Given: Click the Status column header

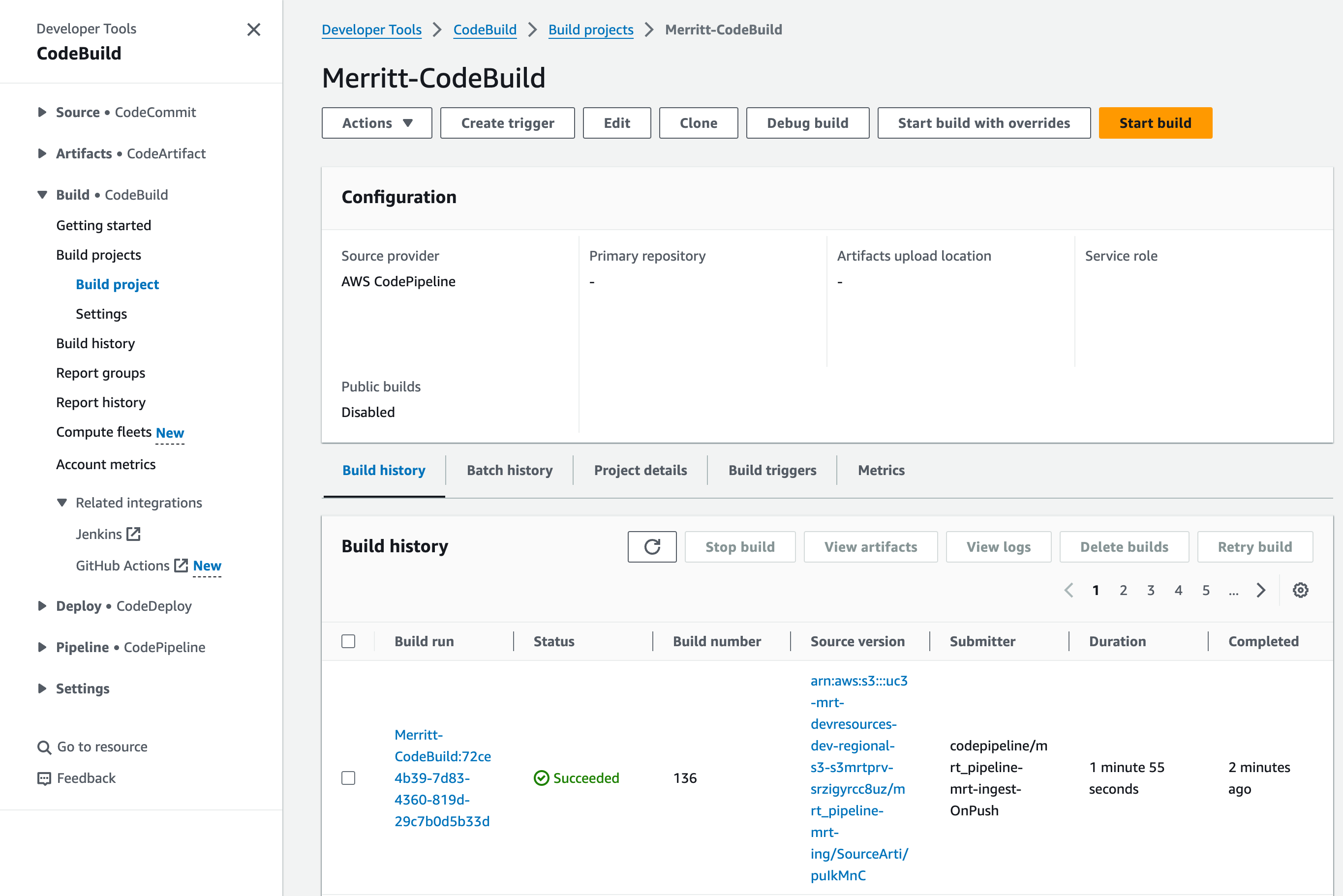Looking at the screenshot, I should pos(554,641).
